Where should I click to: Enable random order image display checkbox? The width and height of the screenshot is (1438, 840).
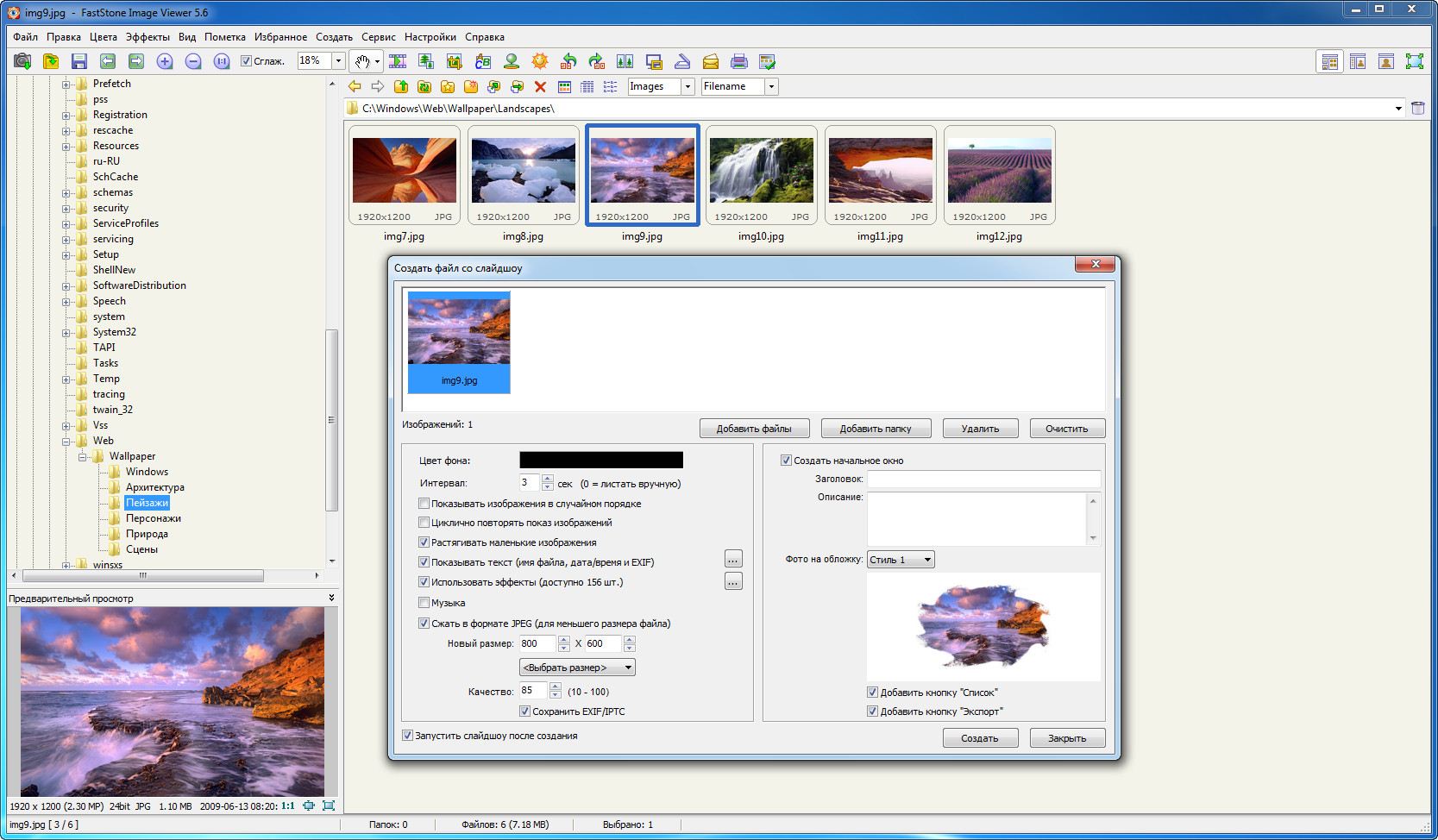tap(424, 504)
